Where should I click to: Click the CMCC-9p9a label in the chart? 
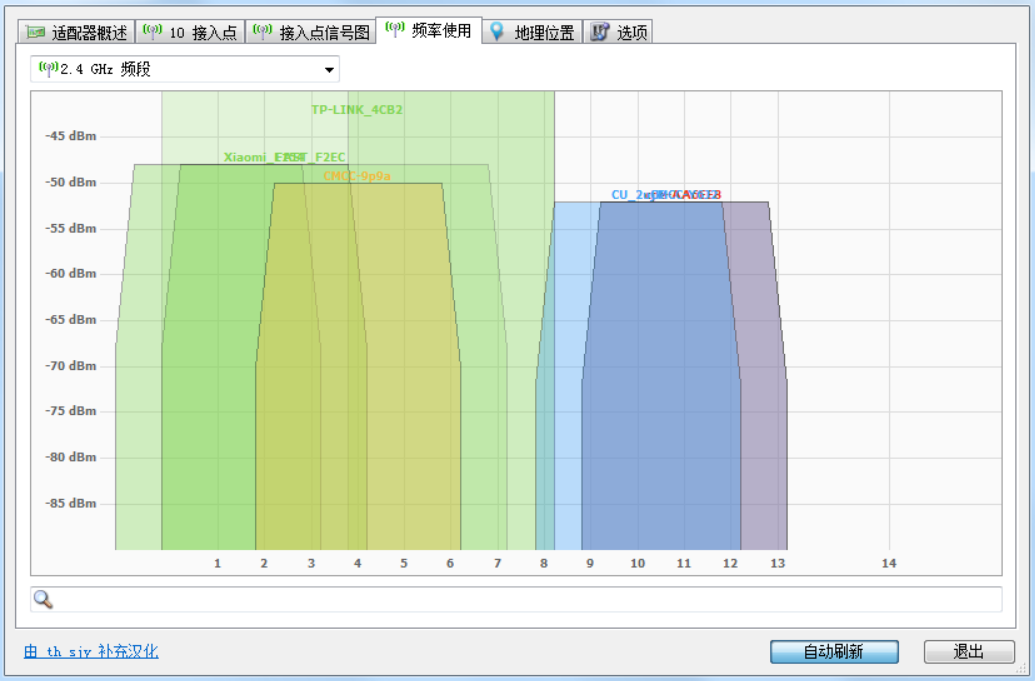pyautogui.click(x=356, y=176)
